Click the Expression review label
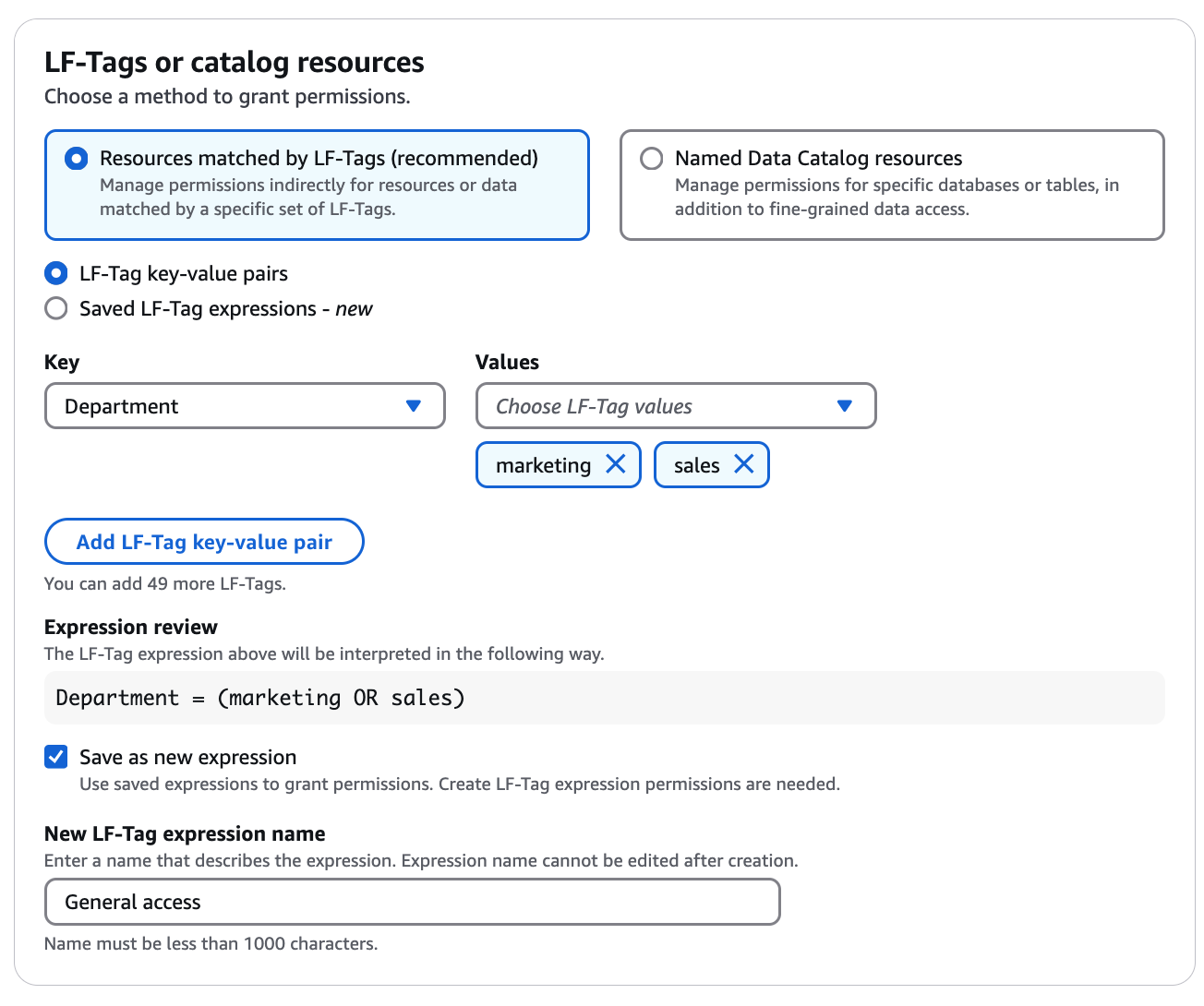1204x1006 pixels. tap(130, 627)
